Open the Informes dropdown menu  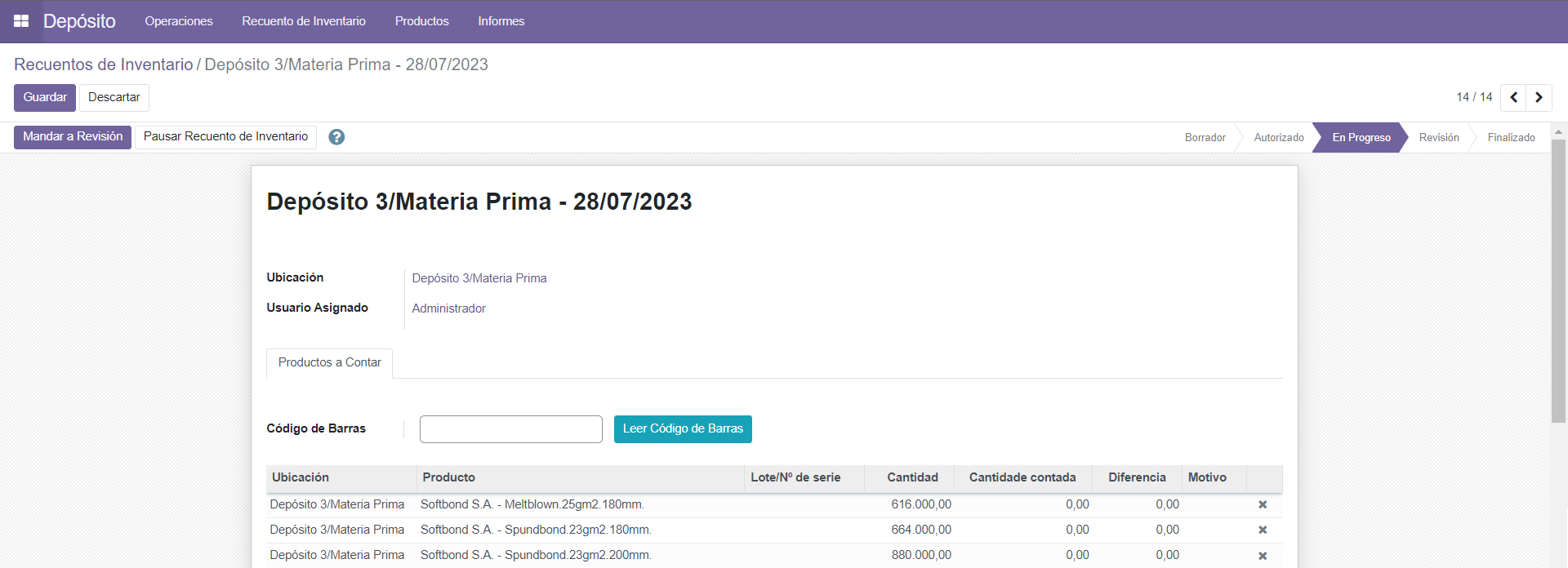click(x=501, y=21)
